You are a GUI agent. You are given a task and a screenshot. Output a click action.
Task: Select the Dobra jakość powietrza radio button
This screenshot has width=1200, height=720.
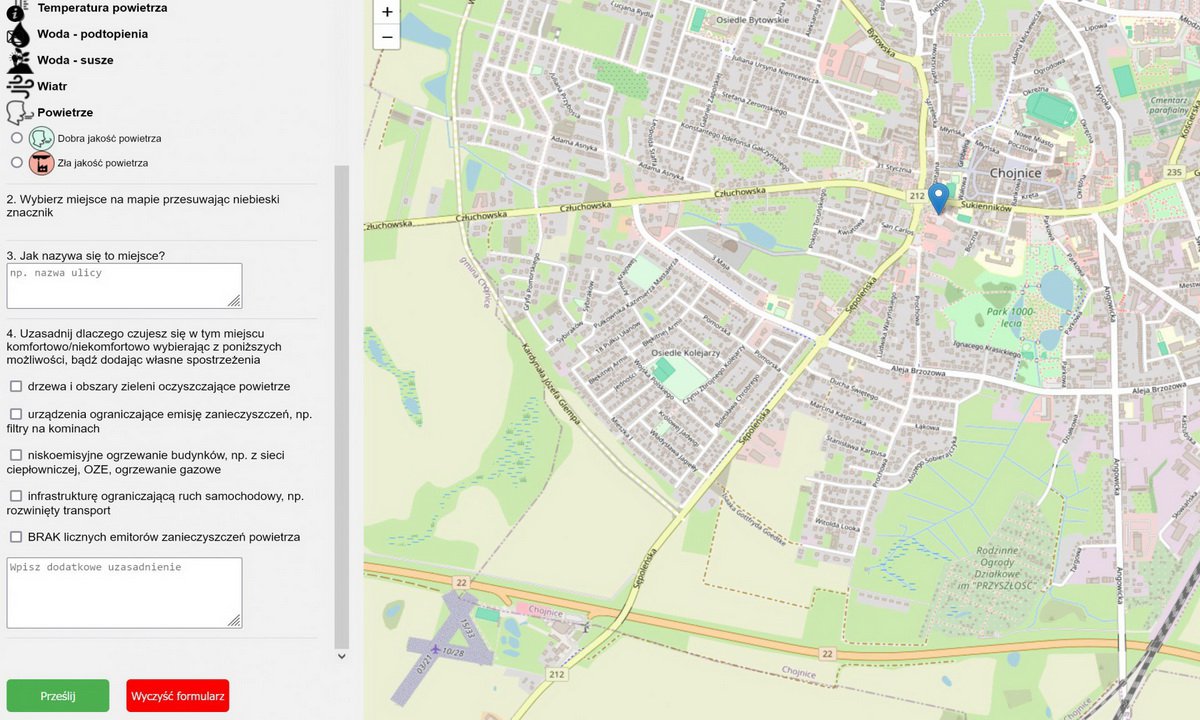coord(16,138)
